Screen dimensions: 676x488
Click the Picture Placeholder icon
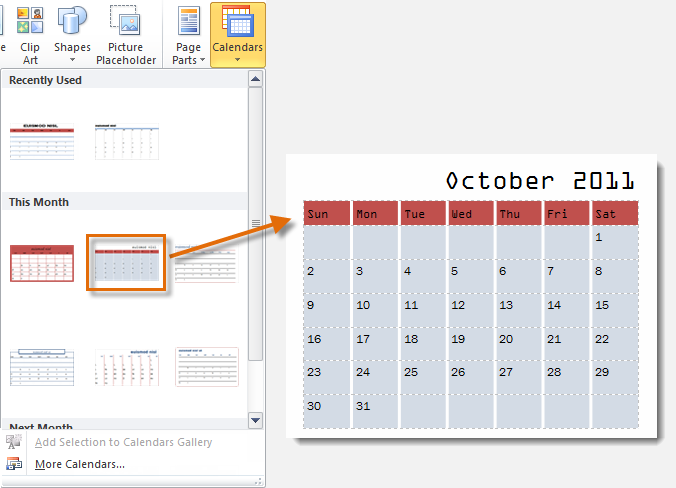tap(126, 20)
